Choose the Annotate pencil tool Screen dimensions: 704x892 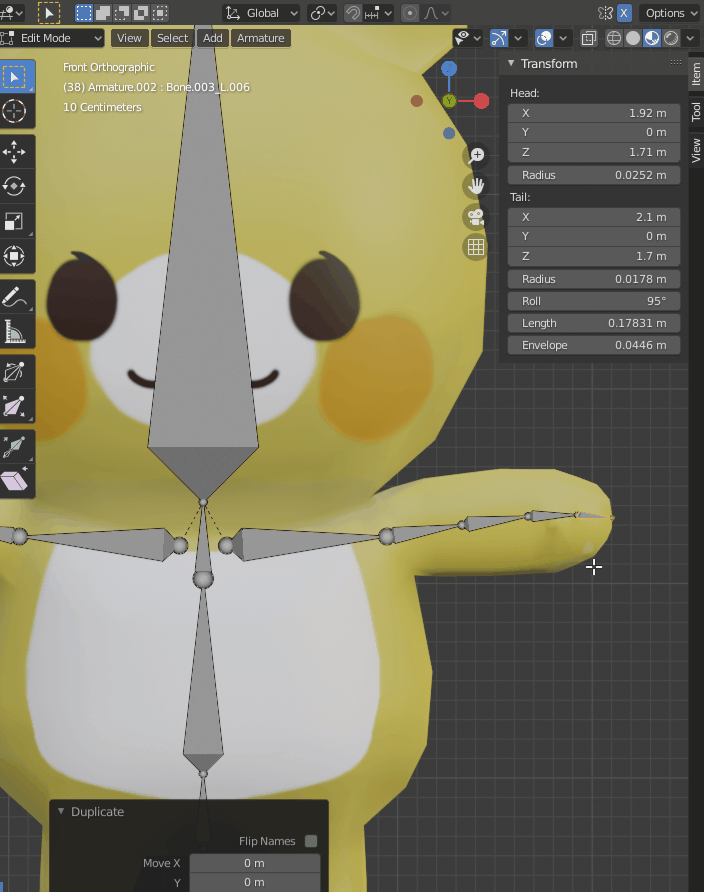click(x=14, y=296)
